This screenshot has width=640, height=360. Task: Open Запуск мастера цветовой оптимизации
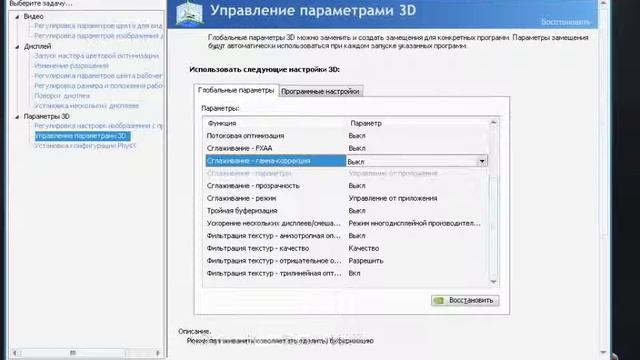(x=96, y=56)
